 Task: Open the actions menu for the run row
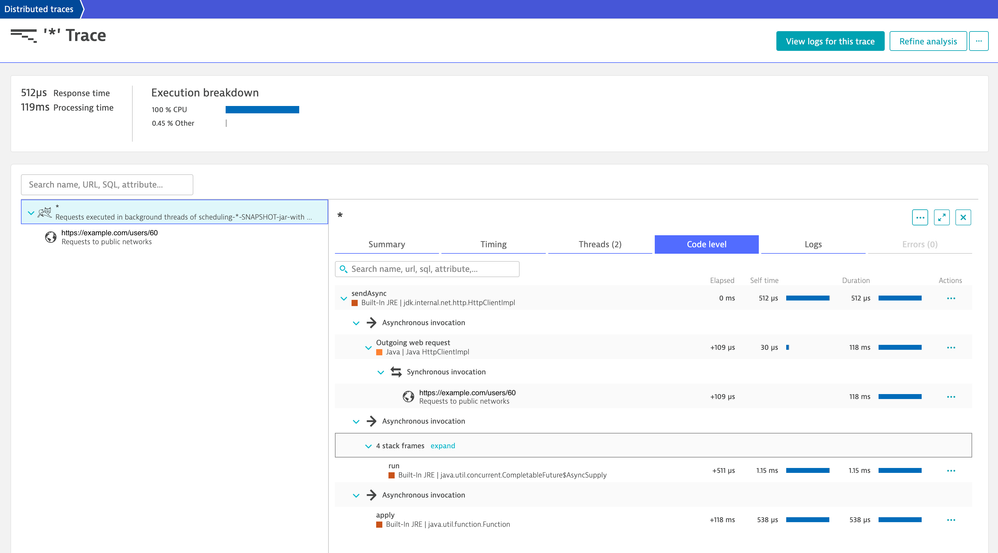click(951, 470)
